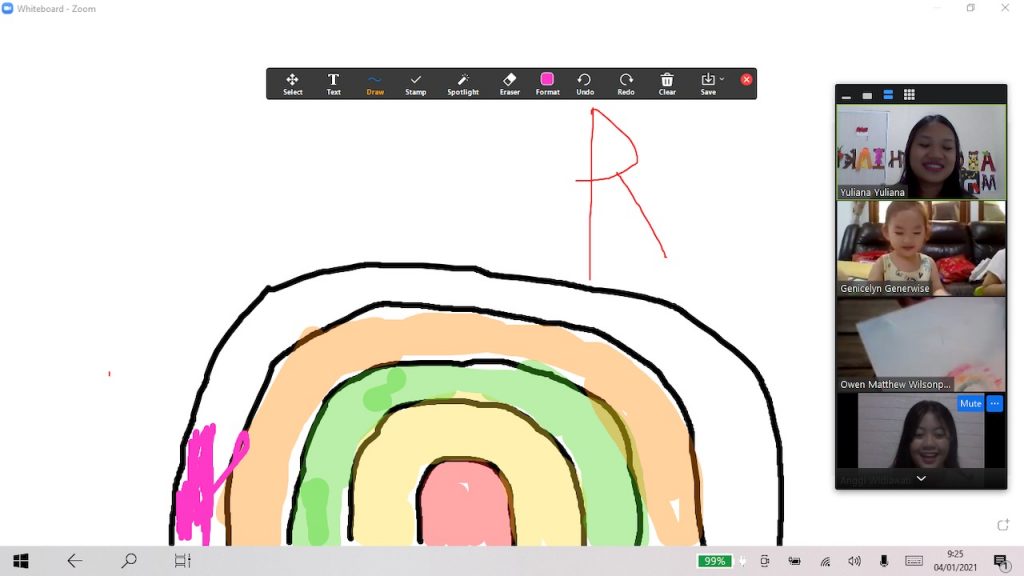Pick the Text tool

click(x=333, y=84)
